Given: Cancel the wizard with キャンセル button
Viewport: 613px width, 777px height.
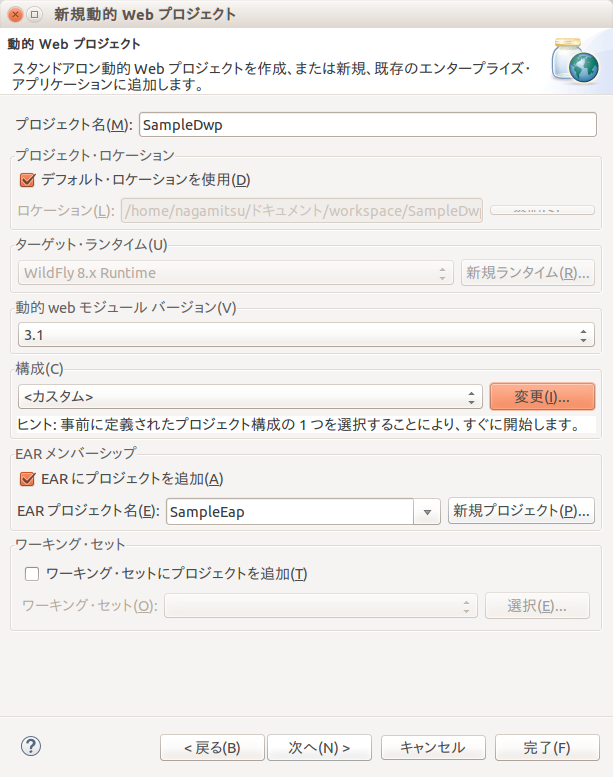Looking at the screenshot, I should click(x=433, y=747).
